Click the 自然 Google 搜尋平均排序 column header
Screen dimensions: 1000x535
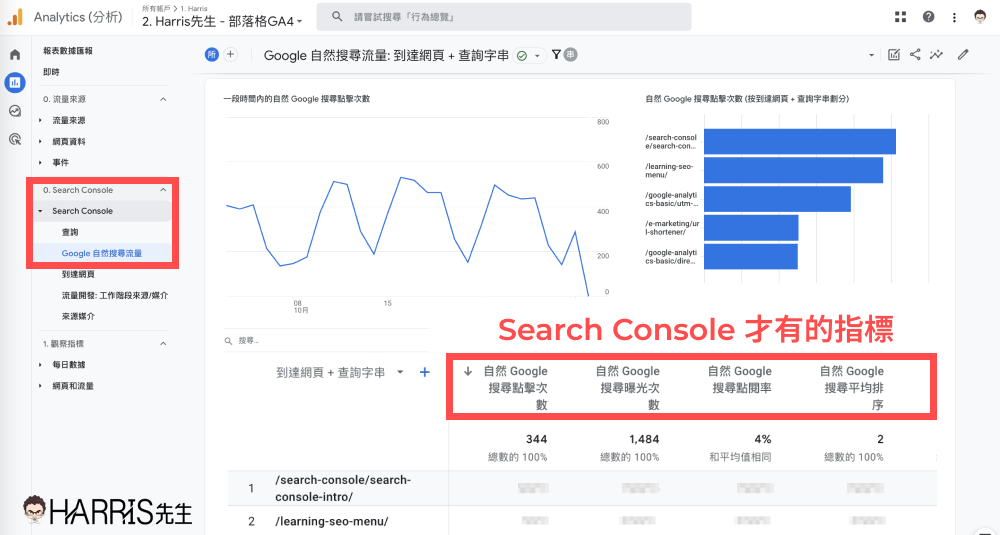coord(853,388)
